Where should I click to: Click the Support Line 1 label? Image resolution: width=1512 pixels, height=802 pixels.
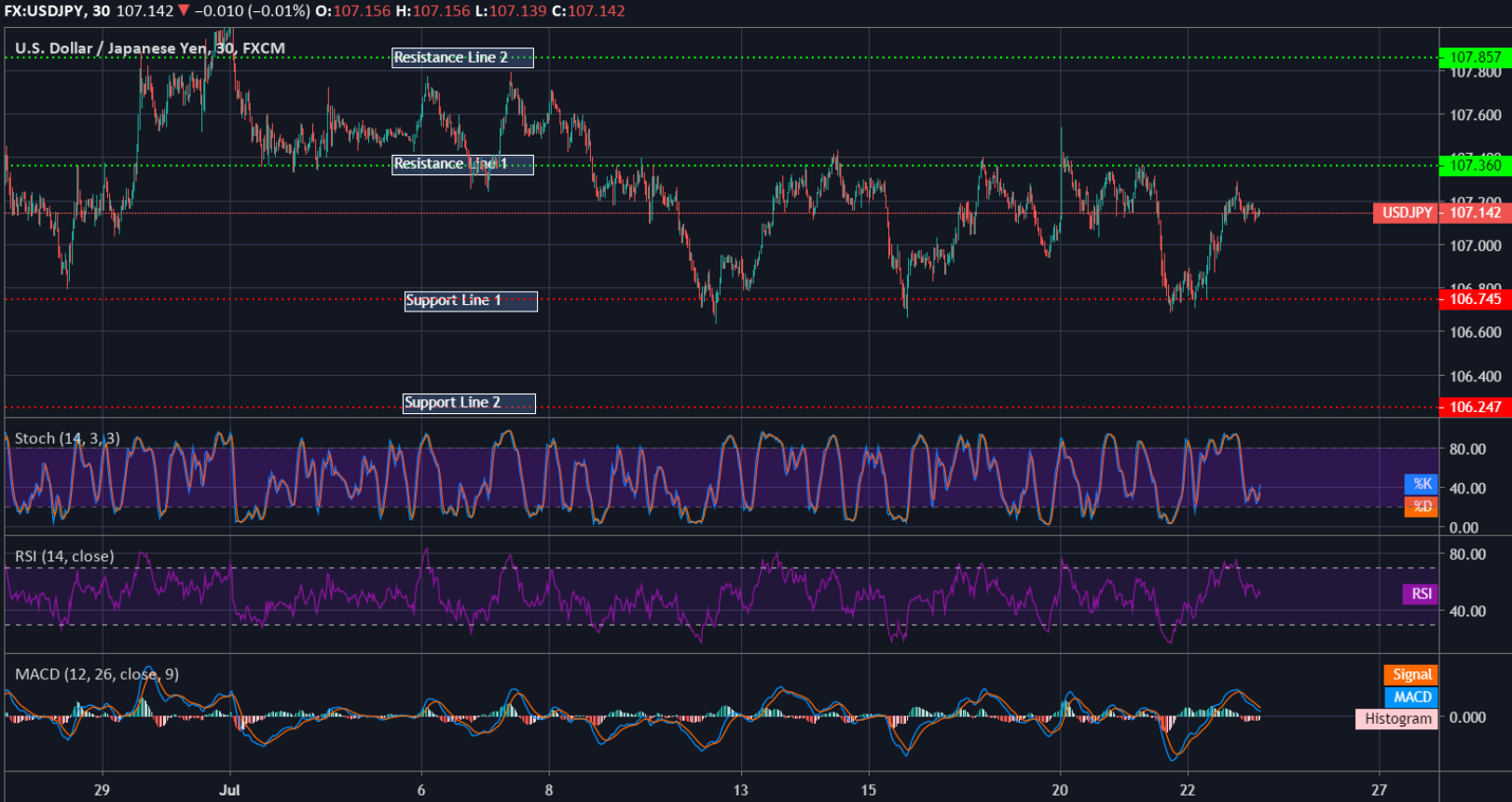click(x=471, y=300)
